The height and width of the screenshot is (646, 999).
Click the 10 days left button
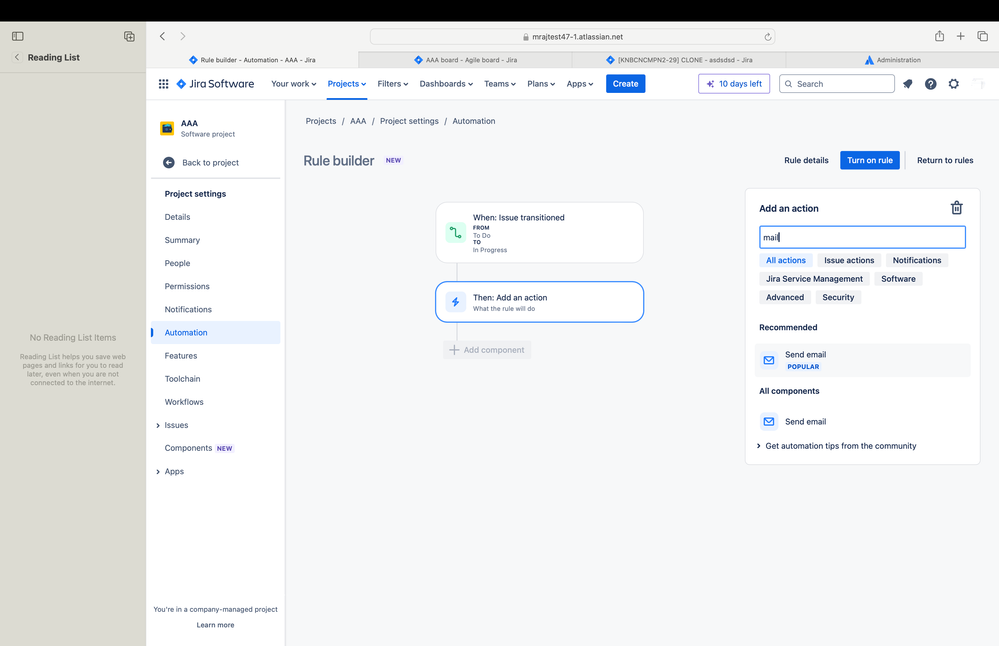click(x=734, y=84)
